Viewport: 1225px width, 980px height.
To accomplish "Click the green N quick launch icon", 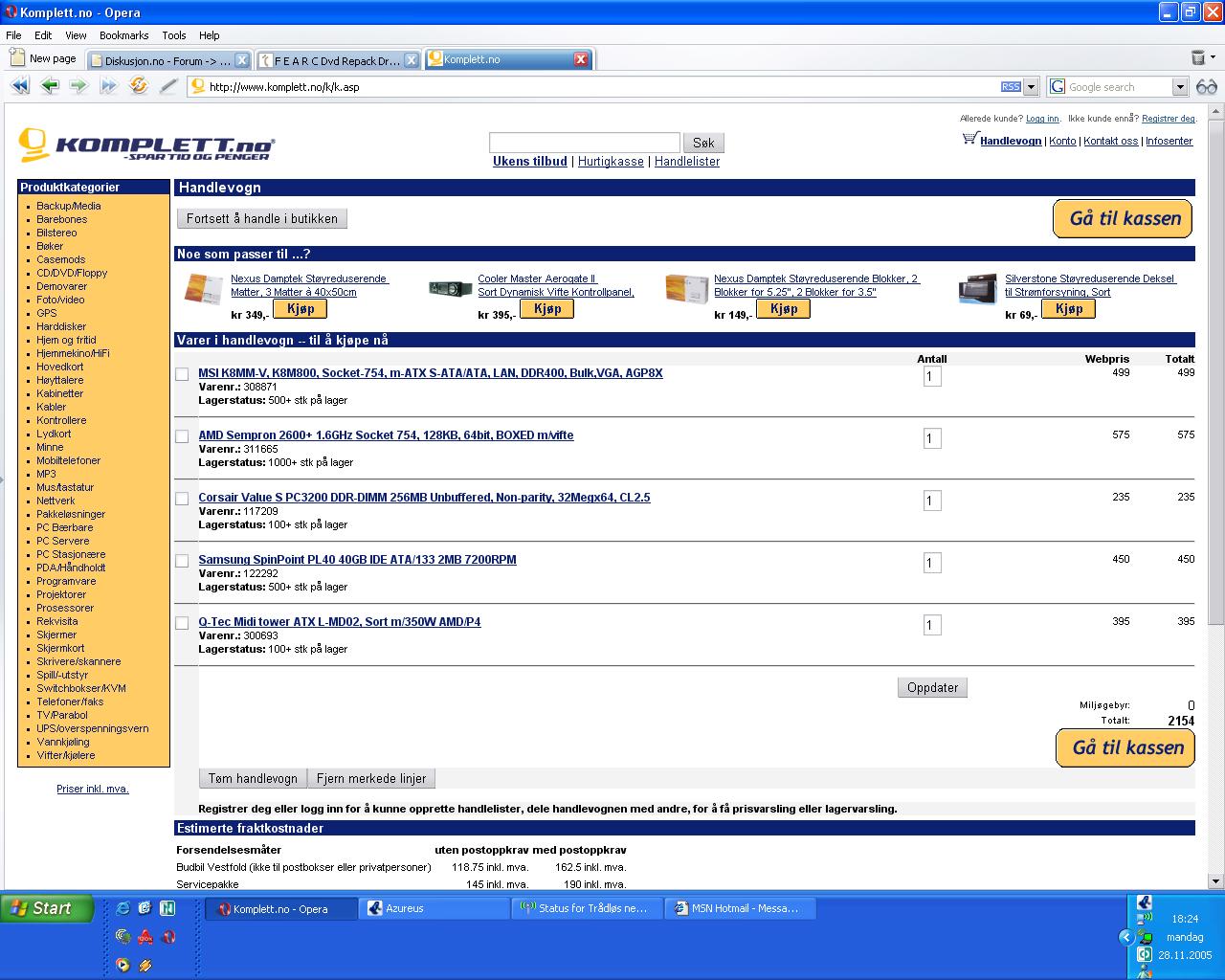I will pyautogui.click(x=167, y=908).
